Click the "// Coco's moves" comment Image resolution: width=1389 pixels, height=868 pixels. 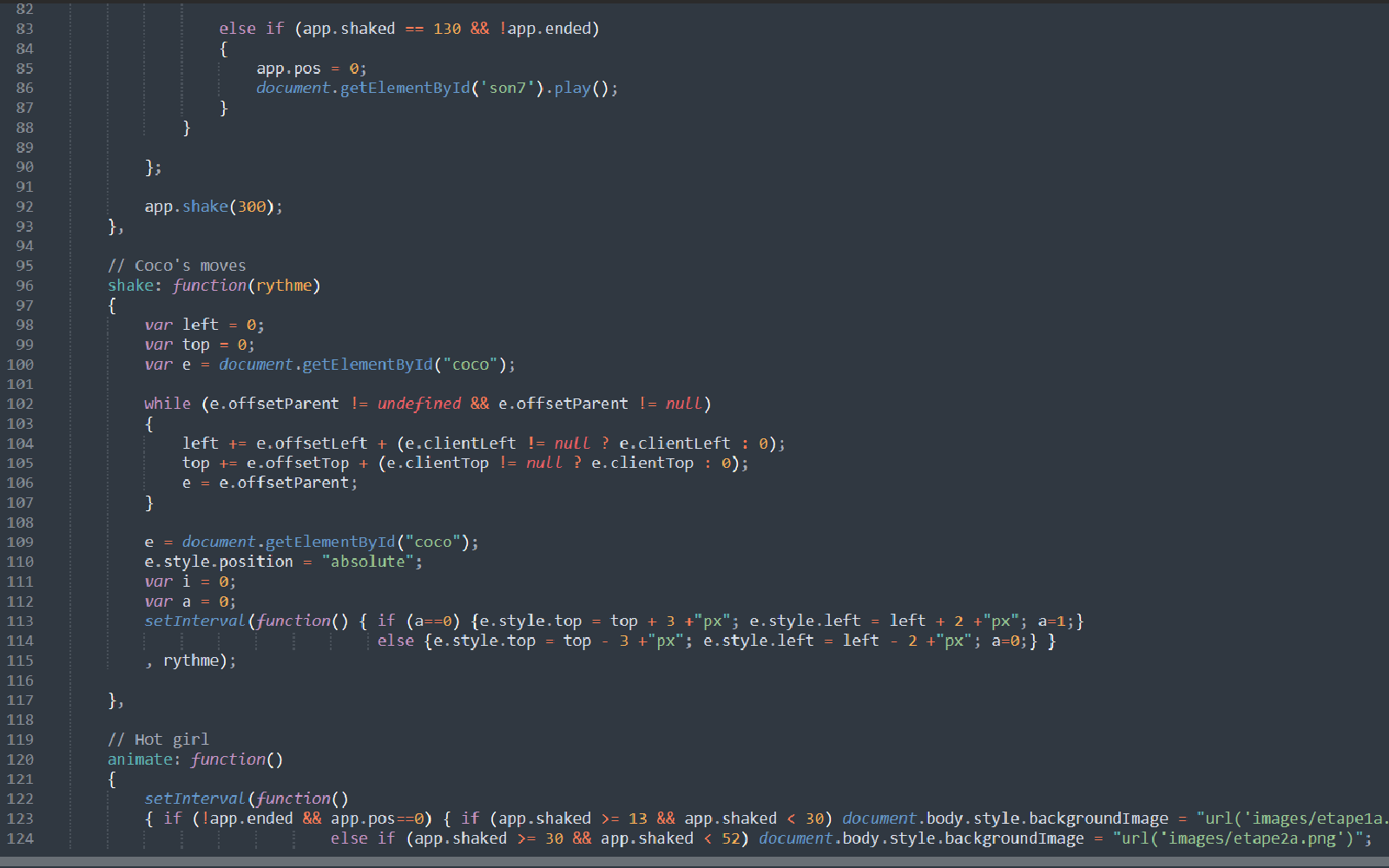pos(176,266)
